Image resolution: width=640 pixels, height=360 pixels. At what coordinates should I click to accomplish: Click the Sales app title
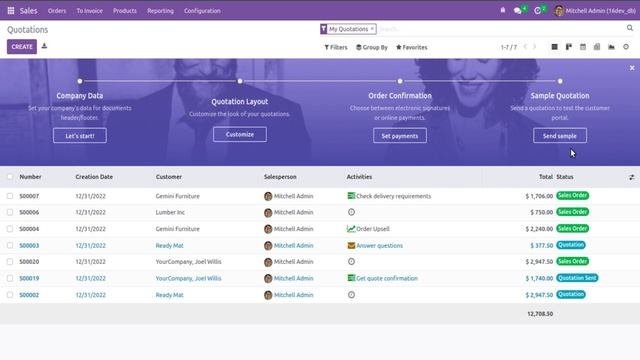tap(29, 11)
